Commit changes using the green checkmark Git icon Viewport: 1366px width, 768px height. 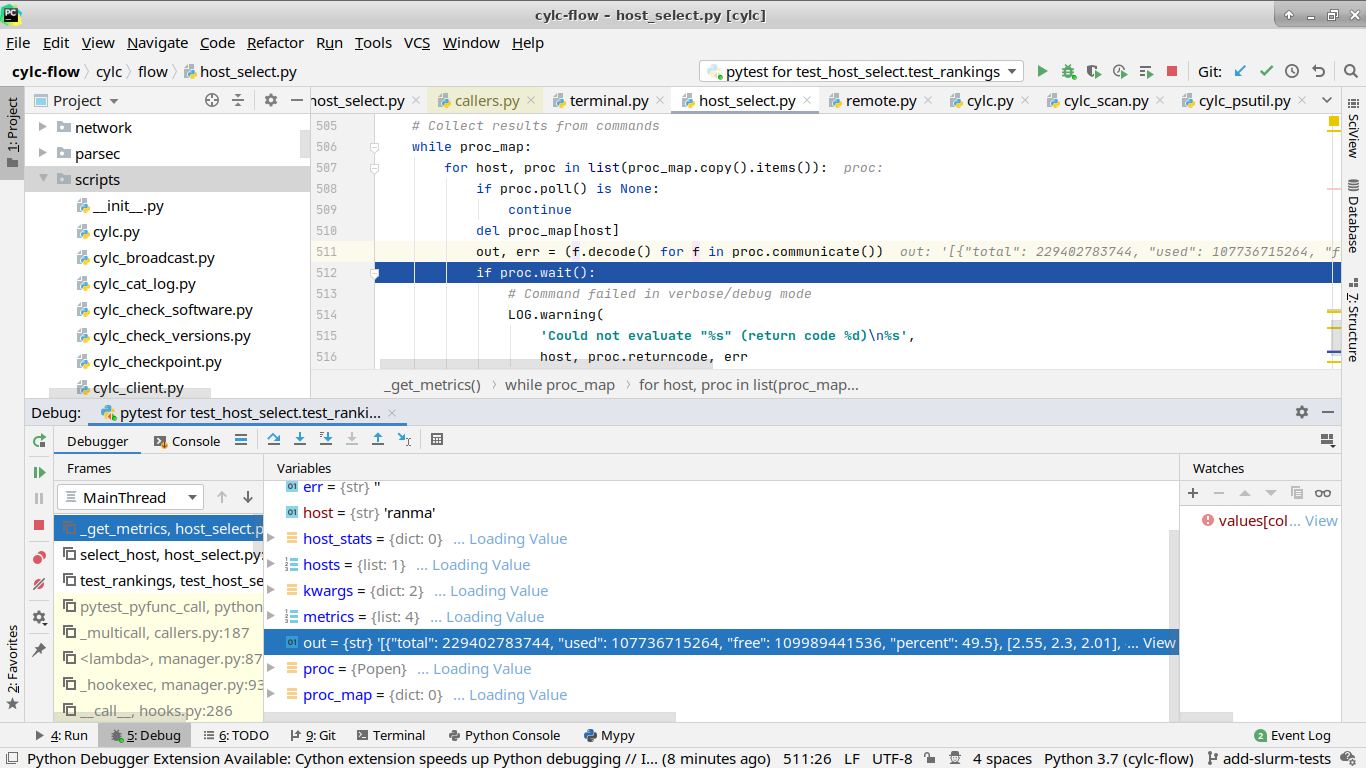click(x=1266, y=72)
